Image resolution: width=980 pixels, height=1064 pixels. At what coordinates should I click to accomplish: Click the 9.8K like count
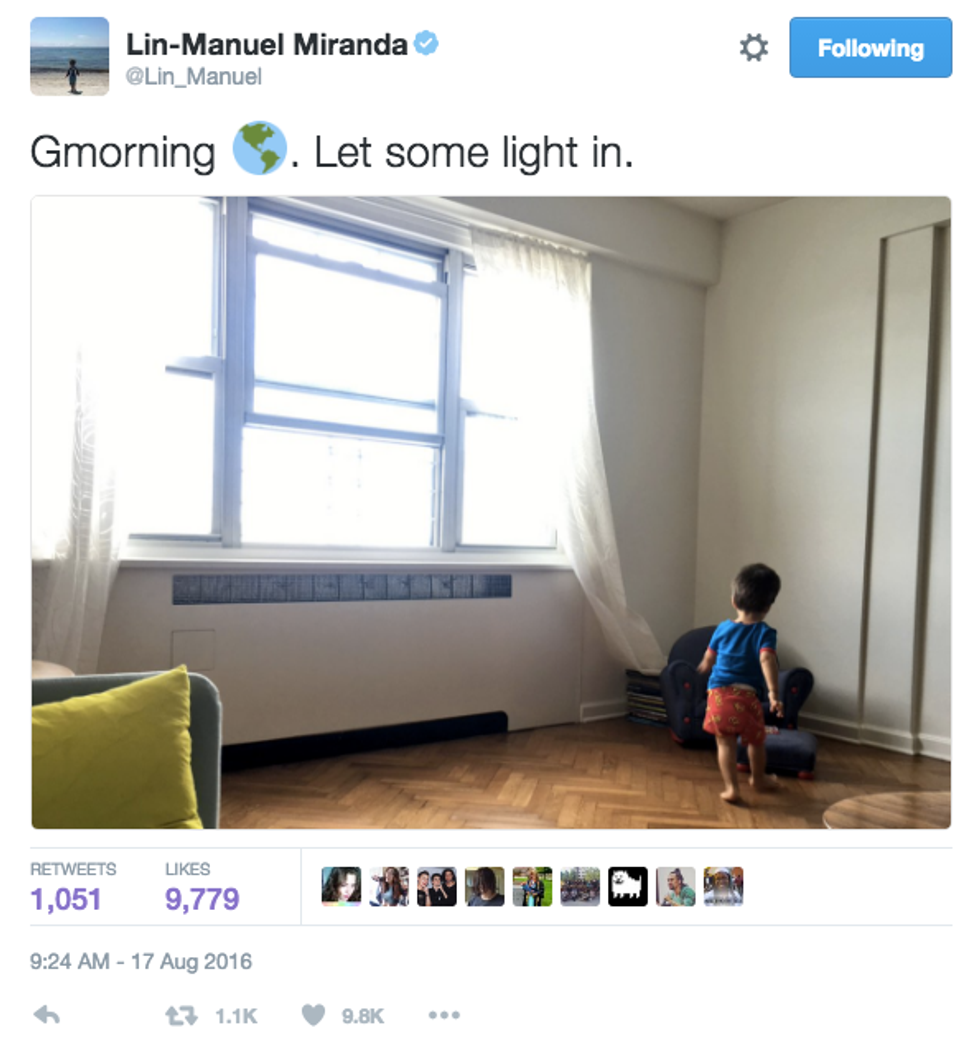362,1016
